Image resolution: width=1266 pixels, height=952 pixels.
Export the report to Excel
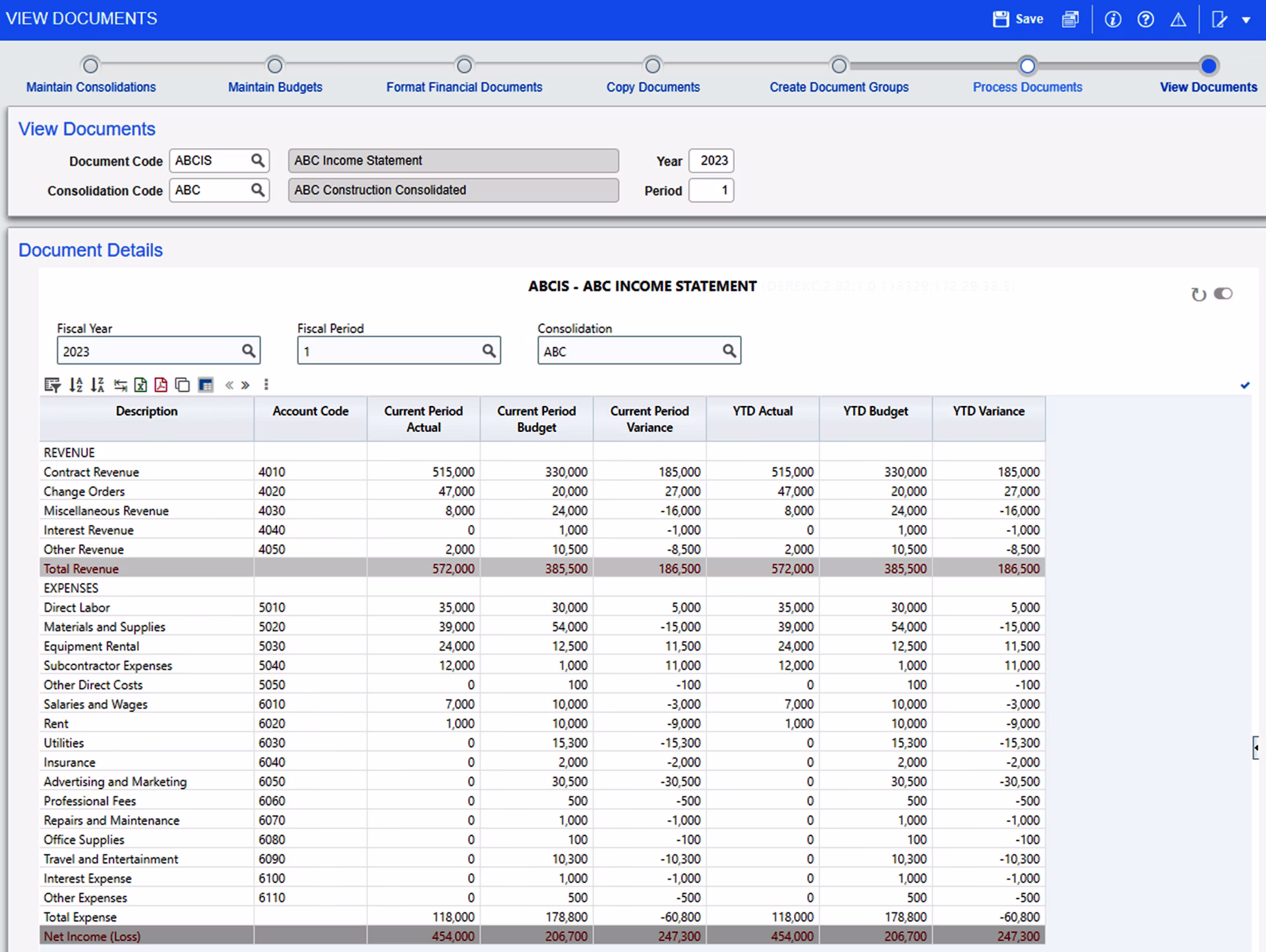140,385
